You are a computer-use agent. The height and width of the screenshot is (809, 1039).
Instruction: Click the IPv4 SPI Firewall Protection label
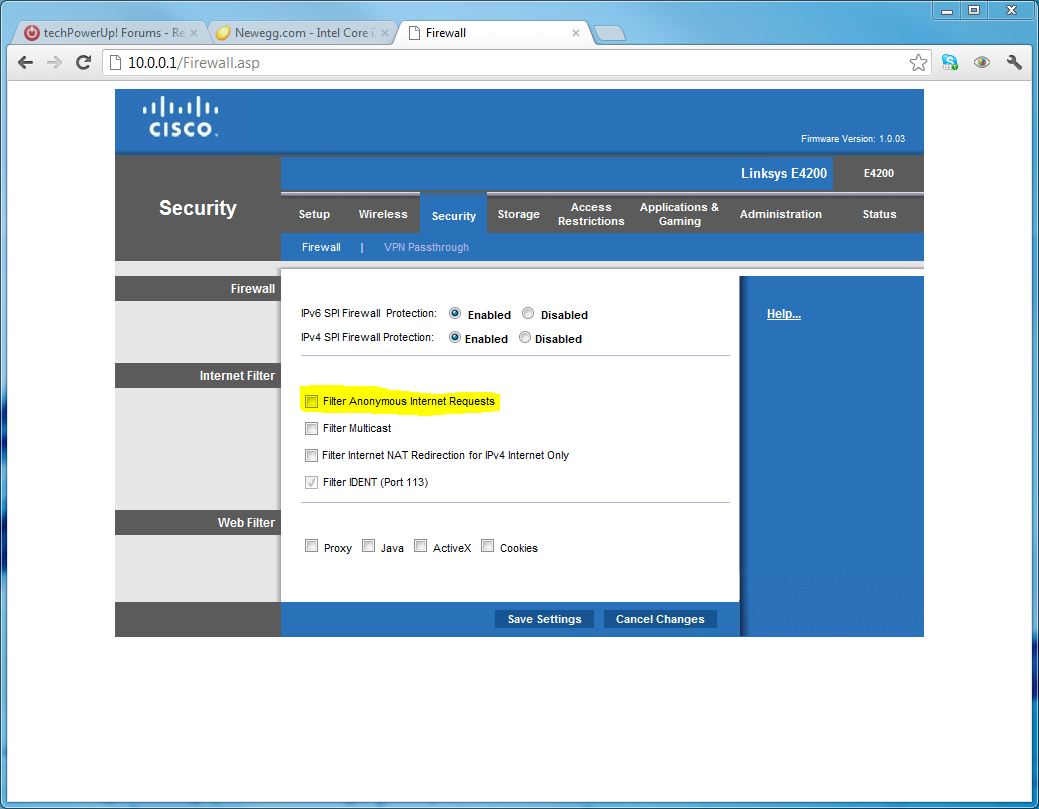click(x=367, y=337)
